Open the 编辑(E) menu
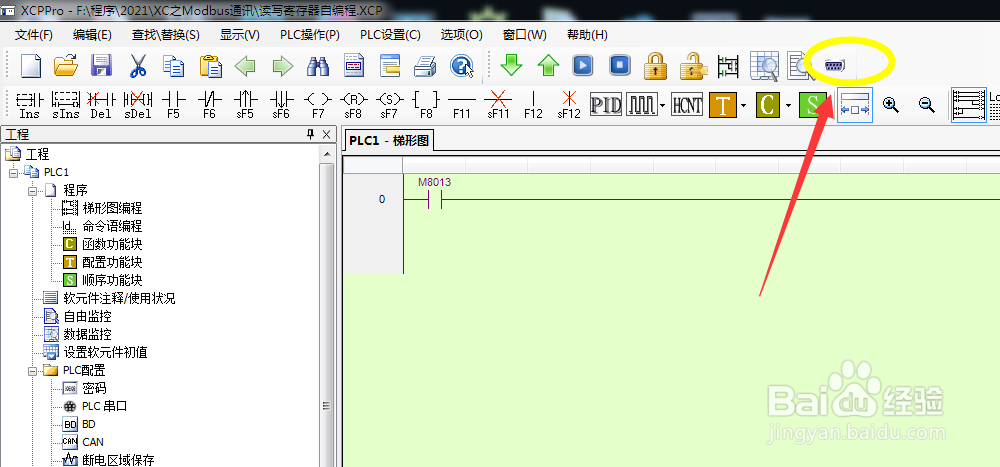This screenshot has height=467, width=1000. coord(92,35)
